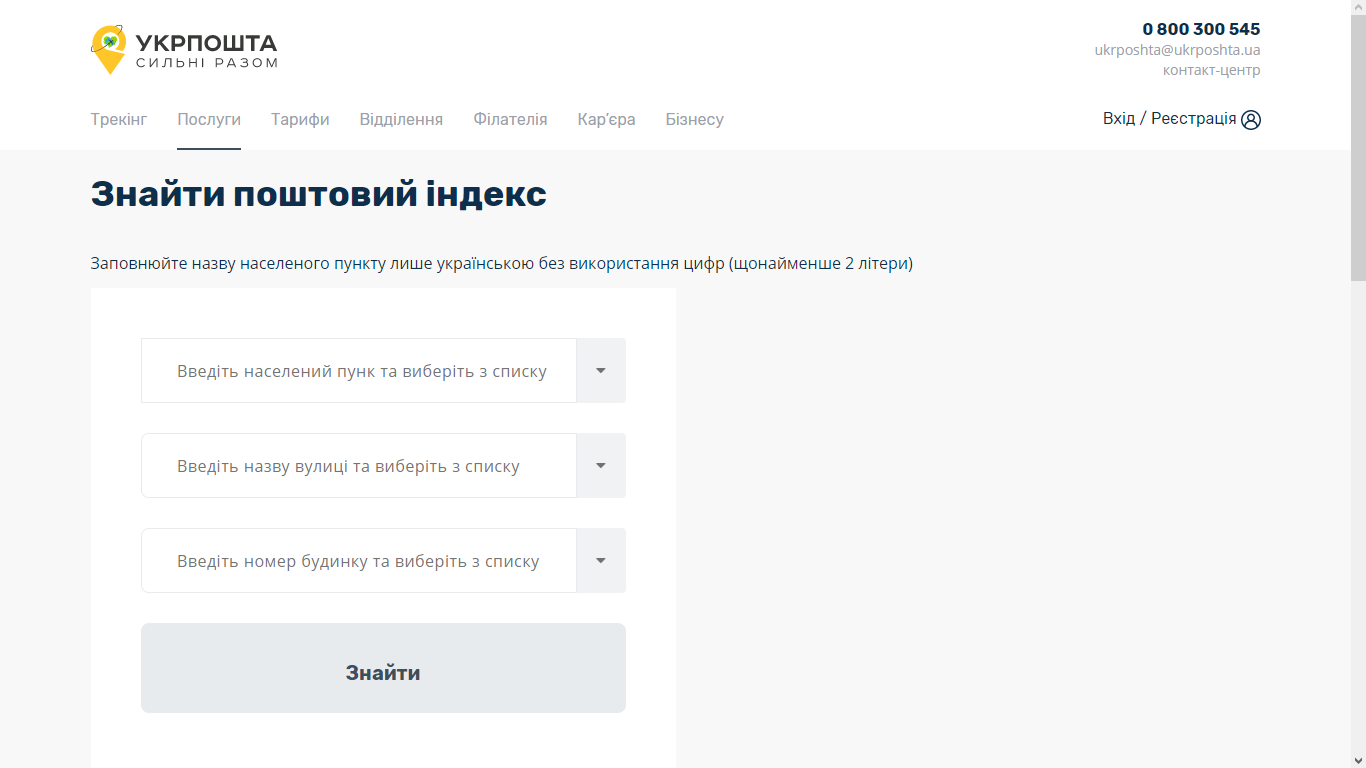Open the Трекінг menu item
The width and height of the screenshot is (1366, 768).
[x=119, y=119]
